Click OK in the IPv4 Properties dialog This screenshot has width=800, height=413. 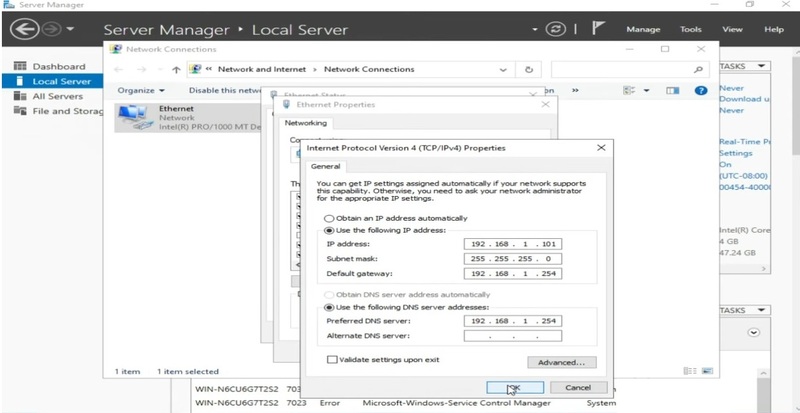(515, 387)
